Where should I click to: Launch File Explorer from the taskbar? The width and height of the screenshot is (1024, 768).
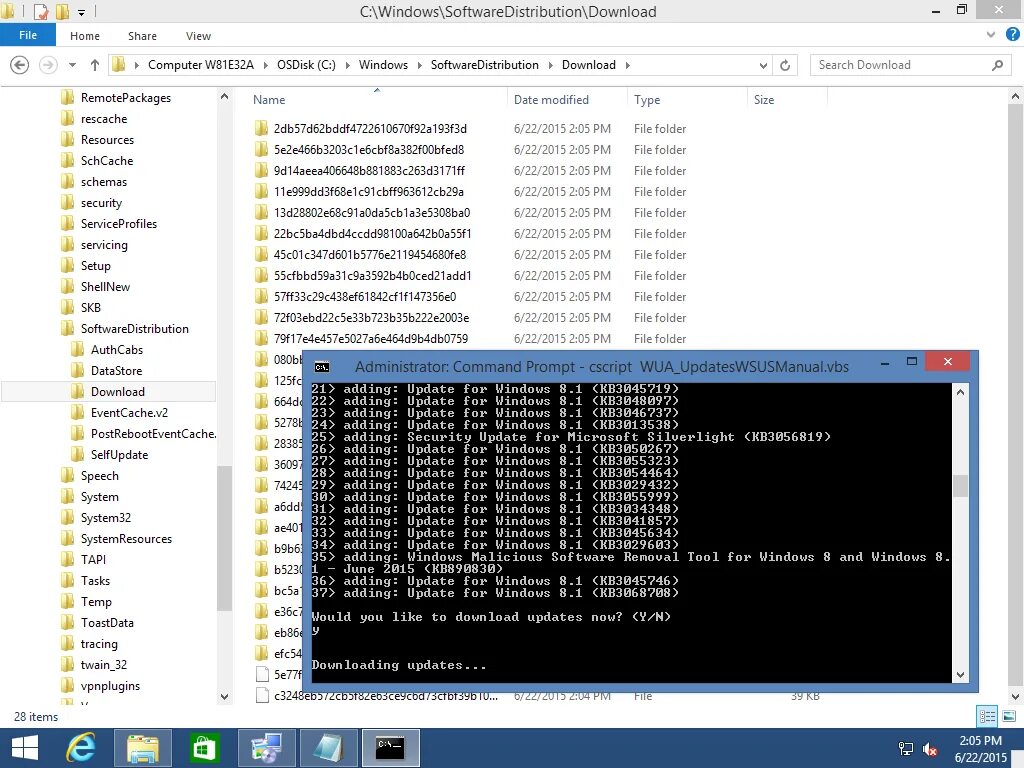[142, 747]
